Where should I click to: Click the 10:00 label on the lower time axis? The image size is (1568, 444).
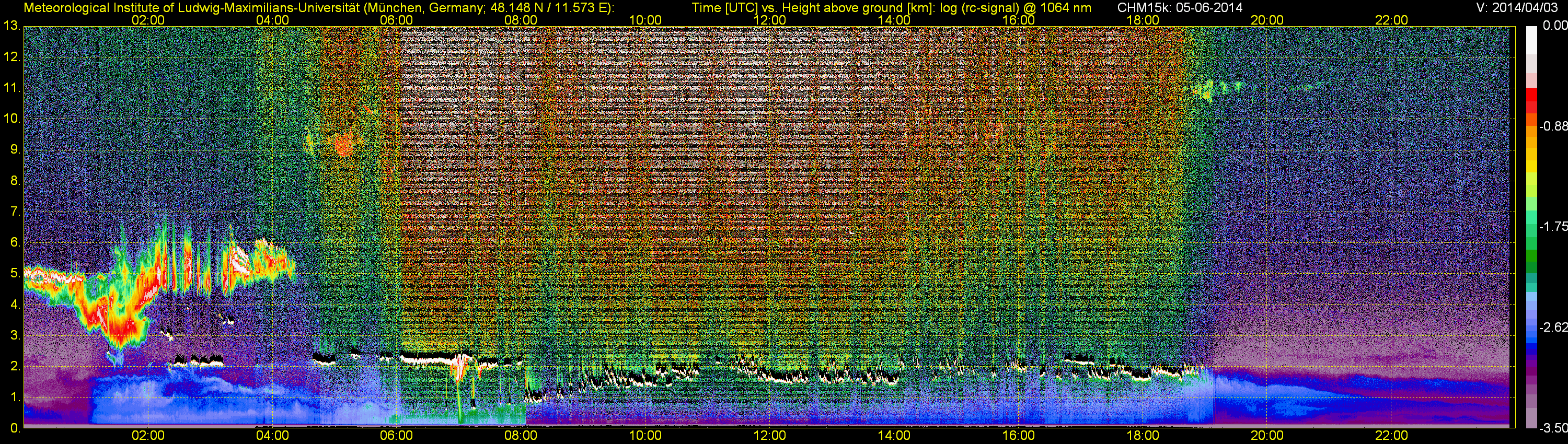645,436
